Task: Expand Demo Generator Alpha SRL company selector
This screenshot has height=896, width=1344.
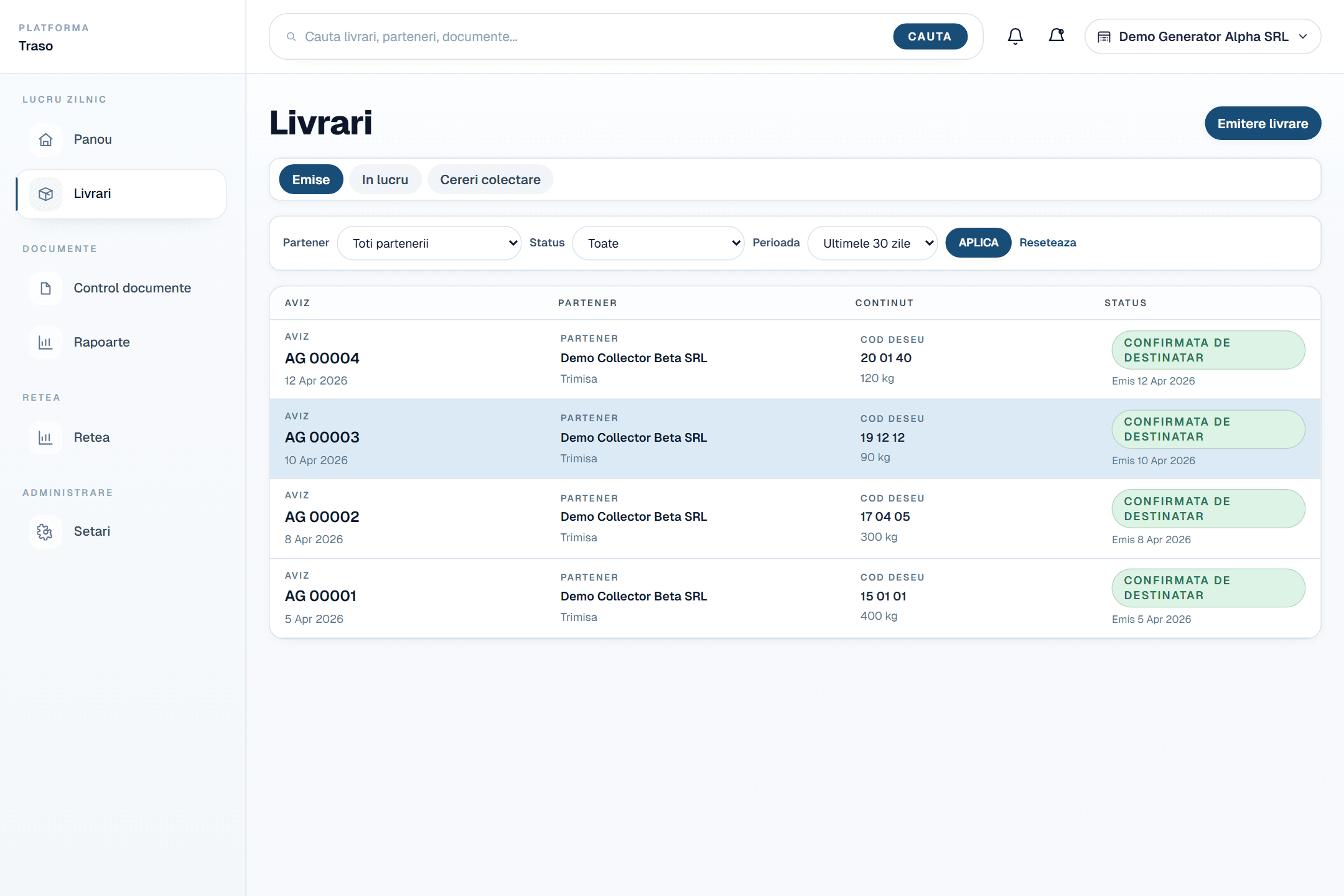Action: click(1202, 37)
